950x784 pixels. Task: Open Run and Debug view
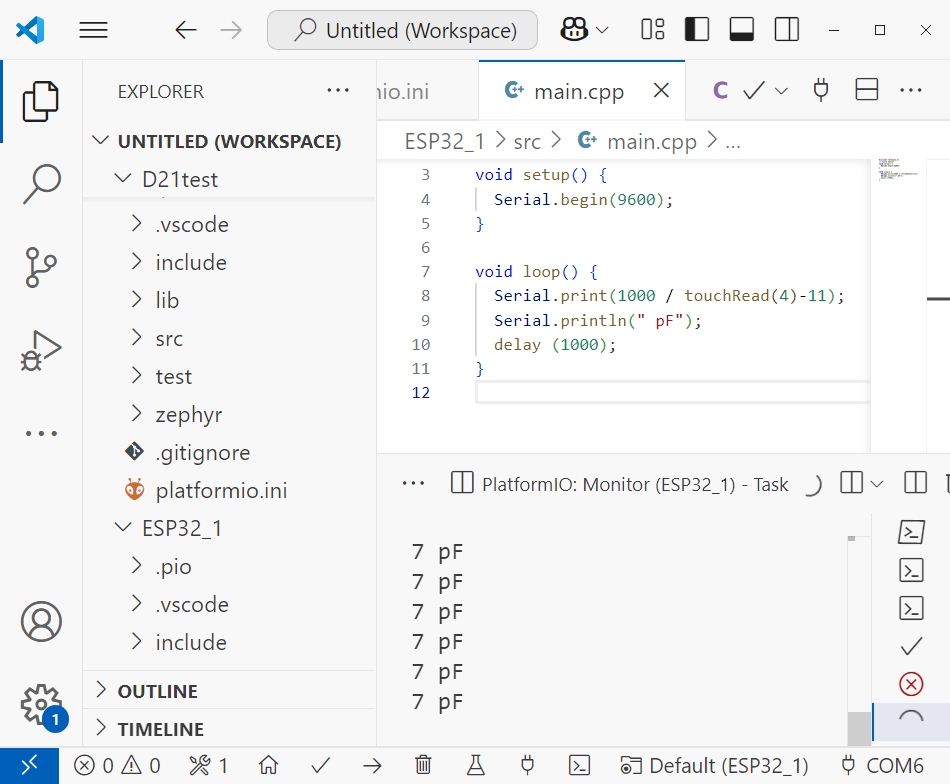tap(41, 351)
